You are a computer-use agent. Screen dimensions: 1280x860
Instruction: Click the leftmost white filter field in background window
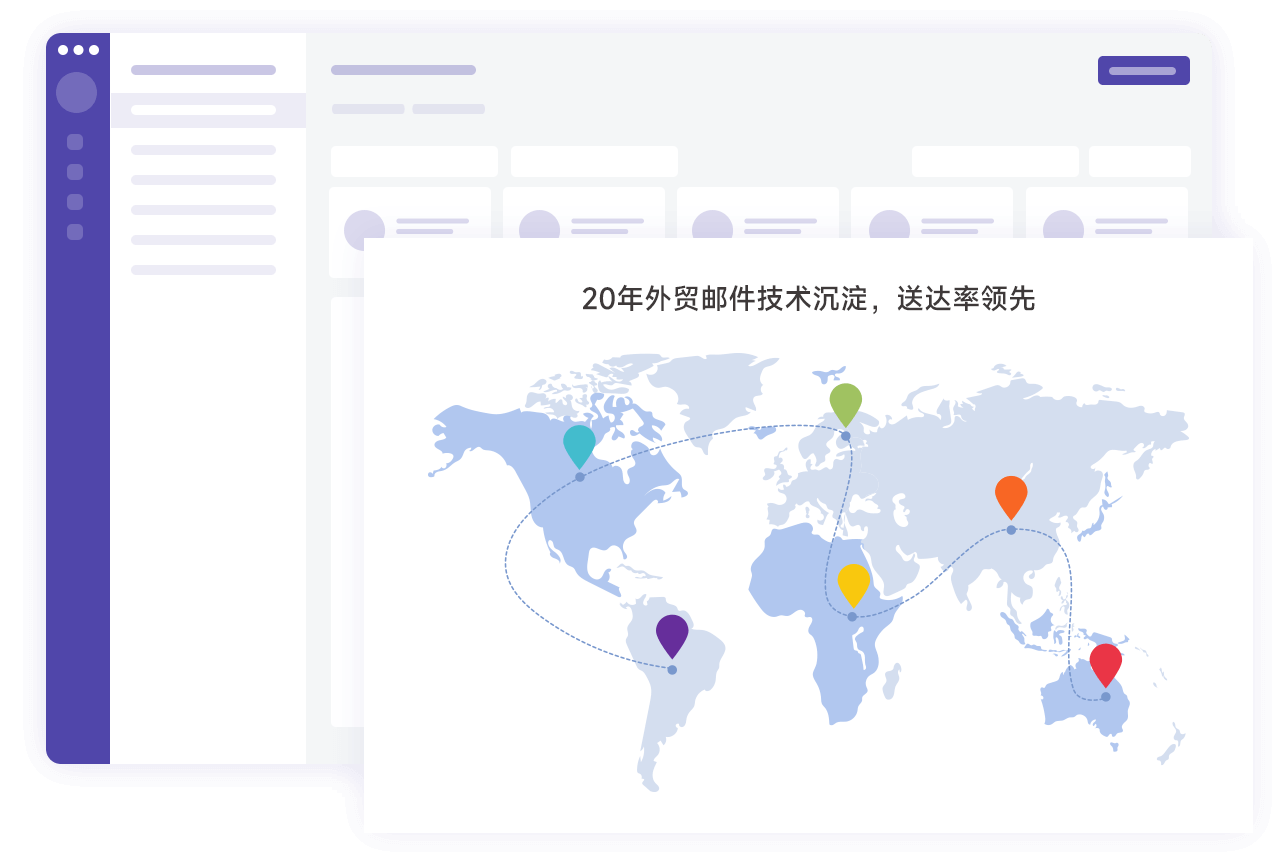[x=414, y=161]
